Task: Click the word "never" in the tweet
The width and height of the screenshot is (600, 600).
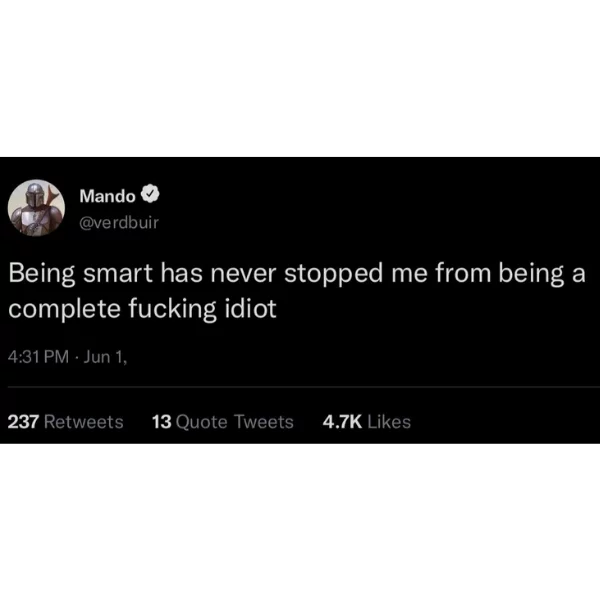Action: (x=243, y=276)
